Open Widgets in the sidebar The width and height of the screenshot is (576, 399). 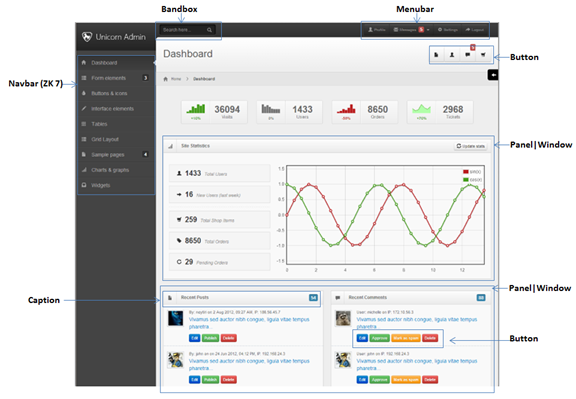[116, 185]
